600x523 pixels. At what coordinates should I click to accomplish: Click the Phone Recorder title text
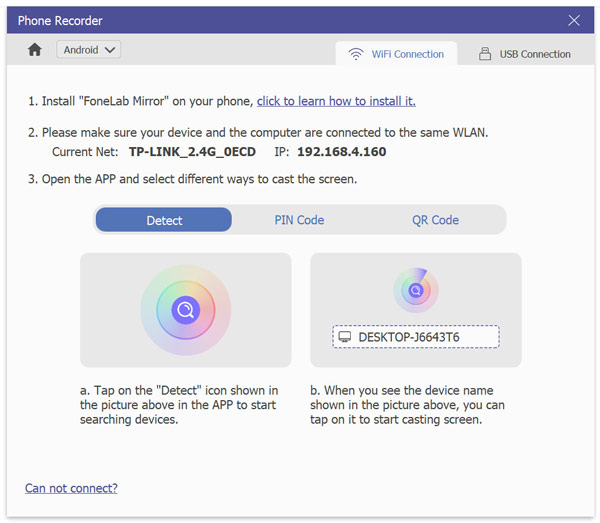[x=60, y=20]
